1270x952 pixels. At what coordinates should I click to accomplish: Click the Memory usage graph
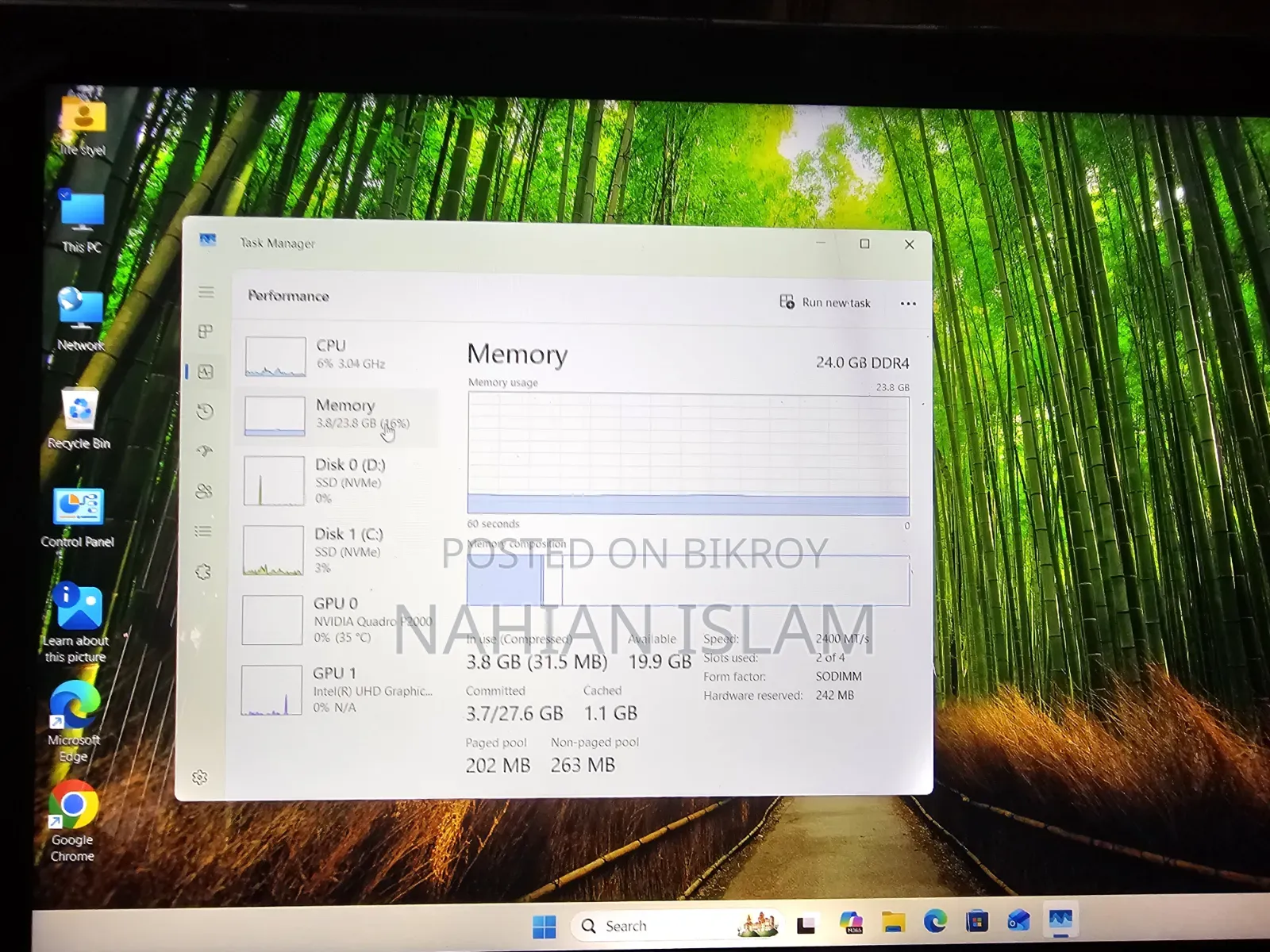tap(688, 455)
